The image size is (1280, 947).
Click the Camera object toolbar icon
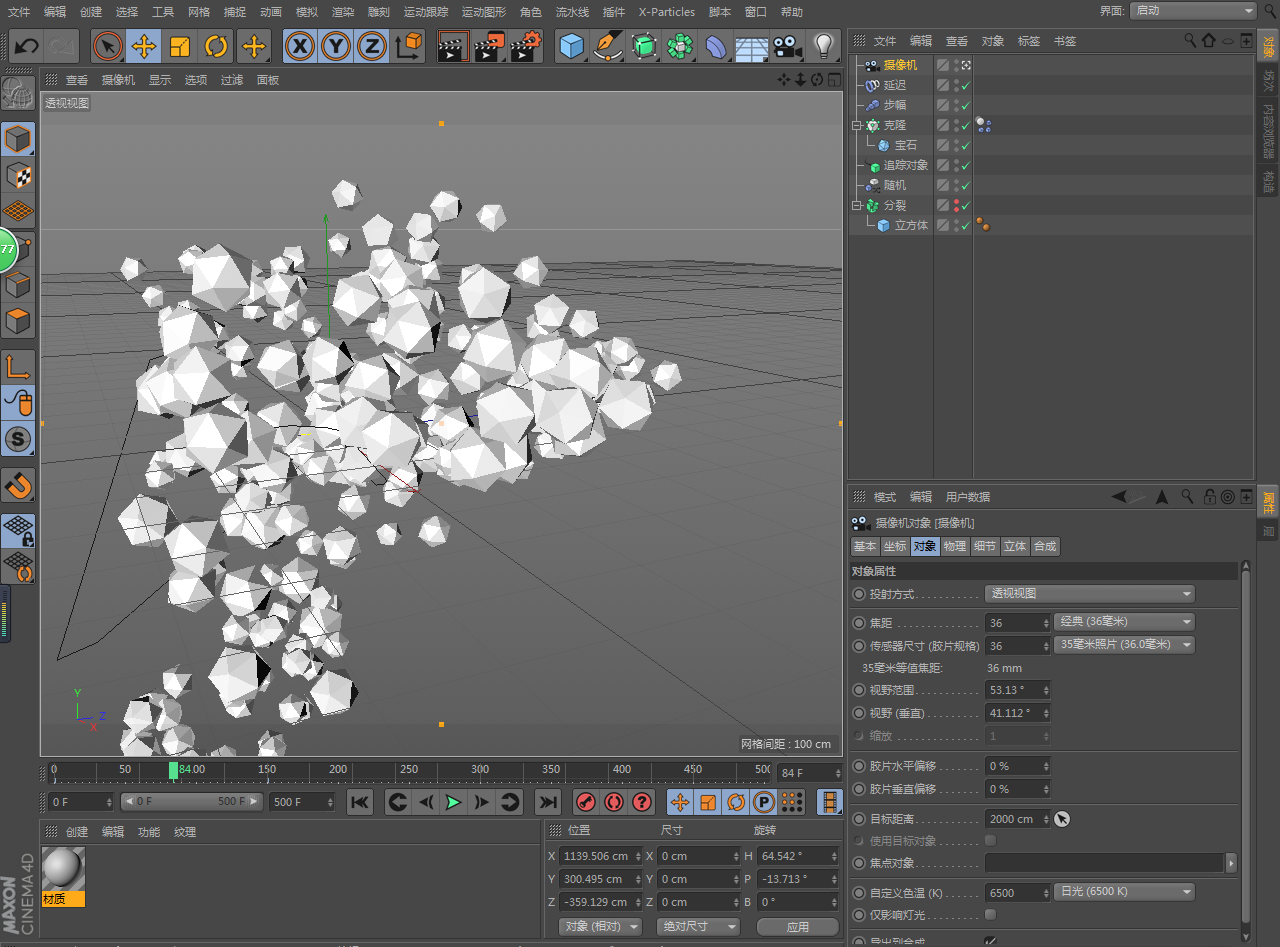coord(788,46)
